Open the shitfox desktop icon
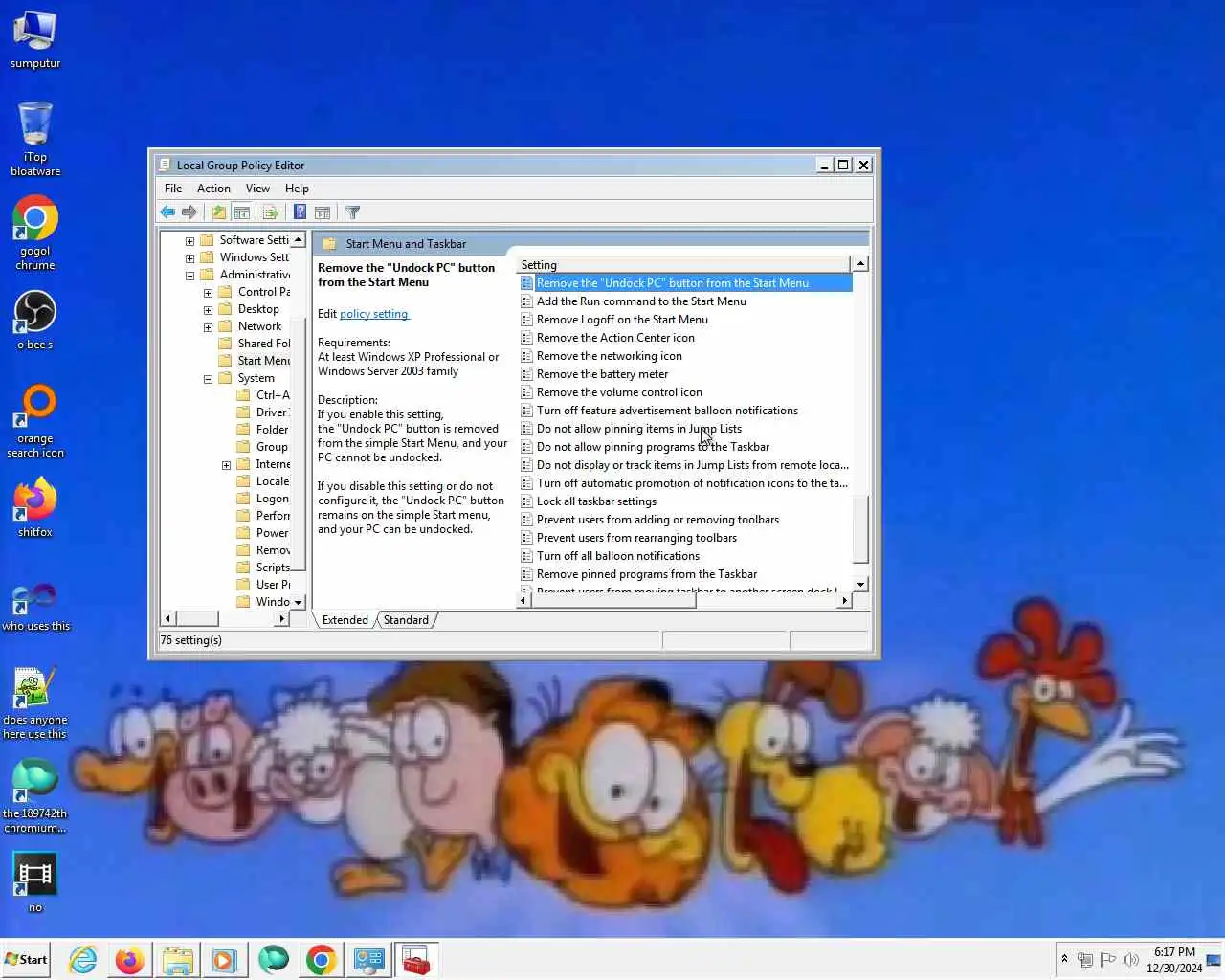Screen dimensions: 1225x980 click(35, 508)
